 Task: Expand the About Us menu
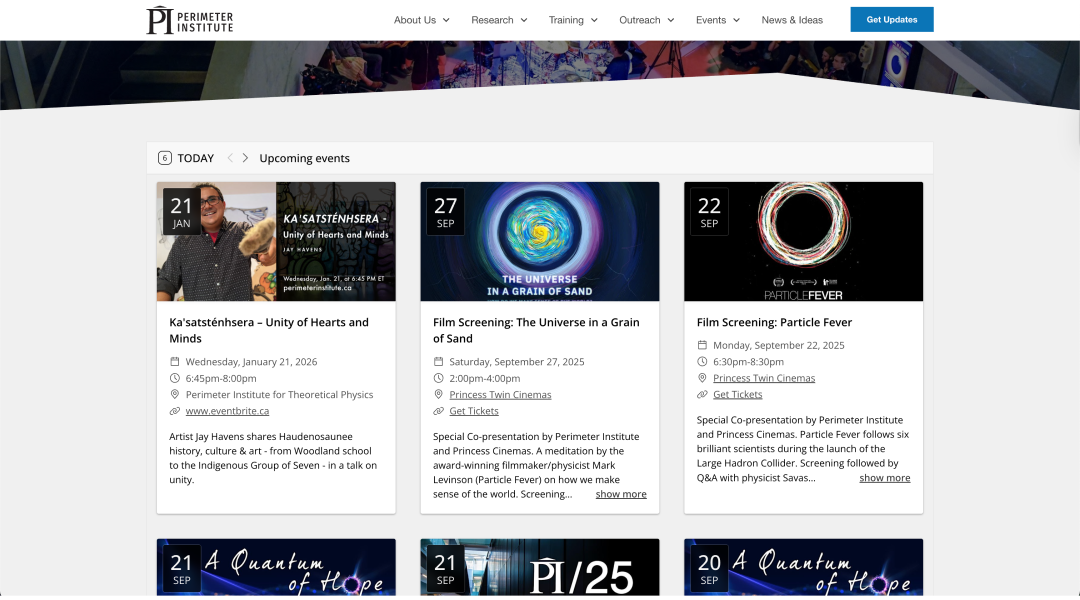(421, 20)
